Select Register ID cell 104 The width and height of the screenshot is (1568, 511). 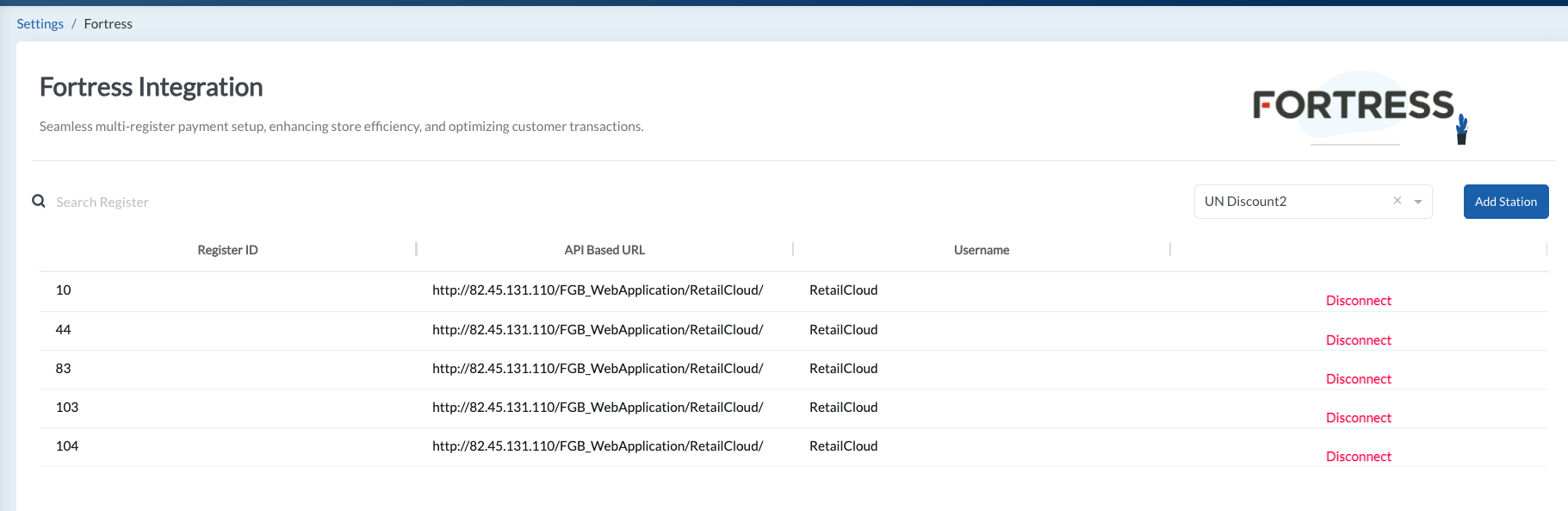(x=67, y=446)
